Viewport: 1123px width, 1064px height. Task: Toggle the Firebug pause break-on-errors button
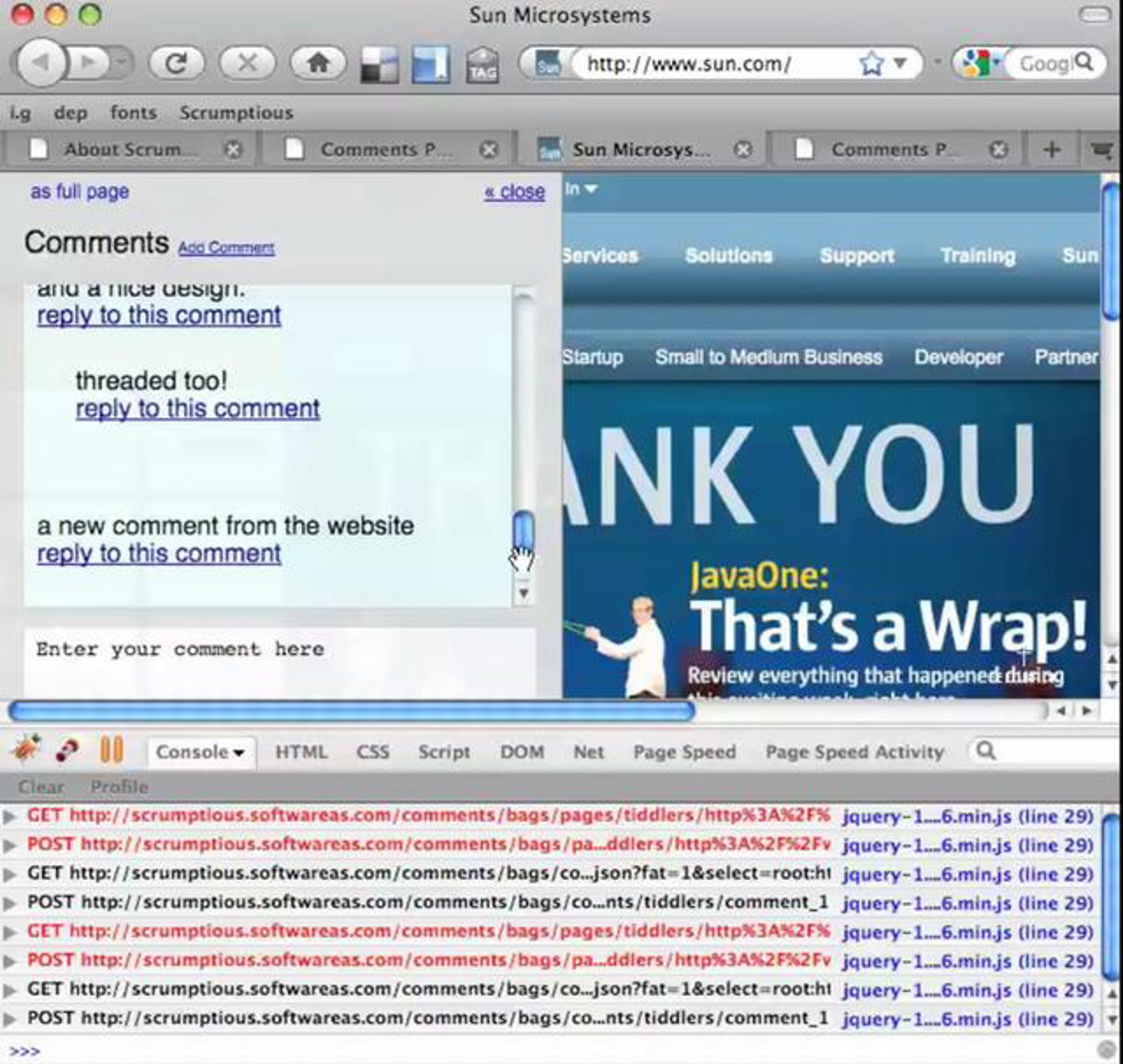click(111, 749)
